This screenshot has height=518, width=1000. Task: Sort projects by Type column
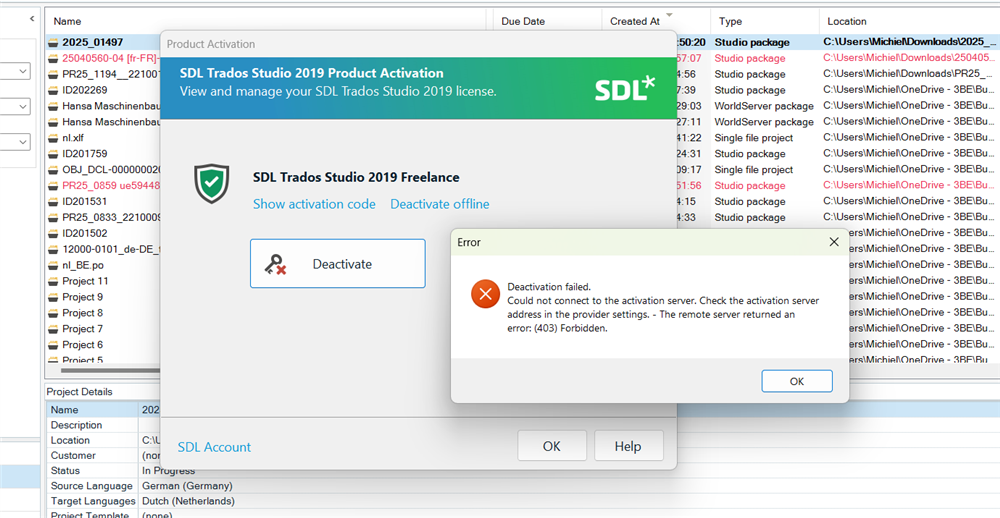click(x=730, y=21)
